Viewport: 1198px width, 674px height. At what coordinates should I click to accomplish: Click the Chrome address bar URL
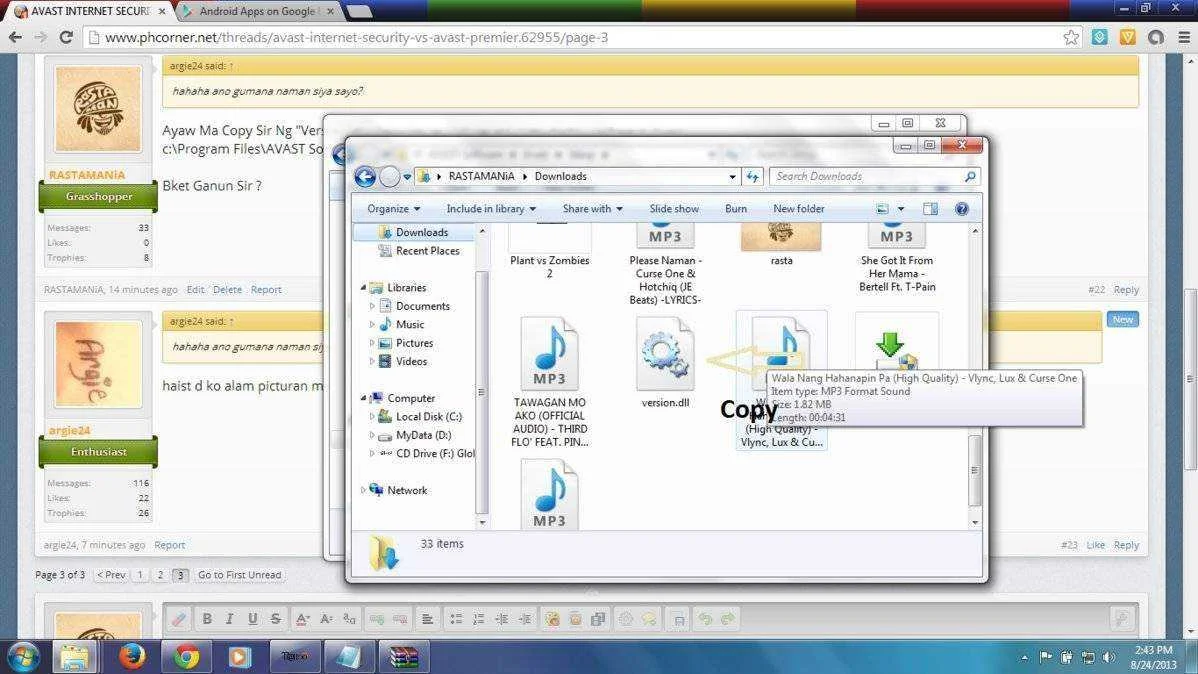(357, 37)
